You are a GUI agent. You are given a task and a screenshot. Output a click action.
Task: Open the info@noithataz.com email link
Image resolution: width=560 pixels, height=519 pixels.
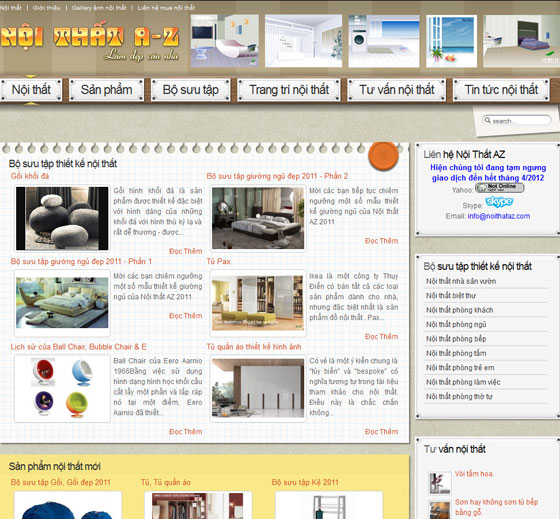point(499,216)
